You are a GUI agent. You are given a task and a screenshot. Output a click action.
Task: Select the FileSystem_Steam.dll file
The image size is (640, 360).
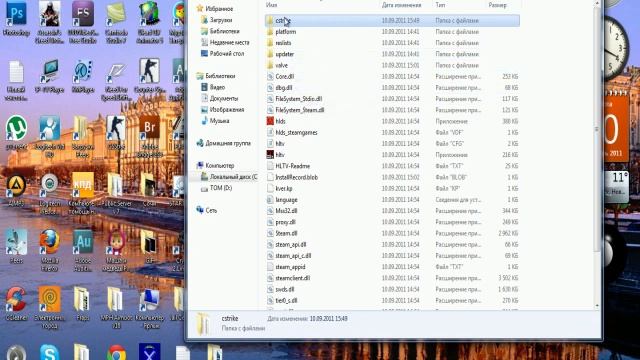[300, 110]
